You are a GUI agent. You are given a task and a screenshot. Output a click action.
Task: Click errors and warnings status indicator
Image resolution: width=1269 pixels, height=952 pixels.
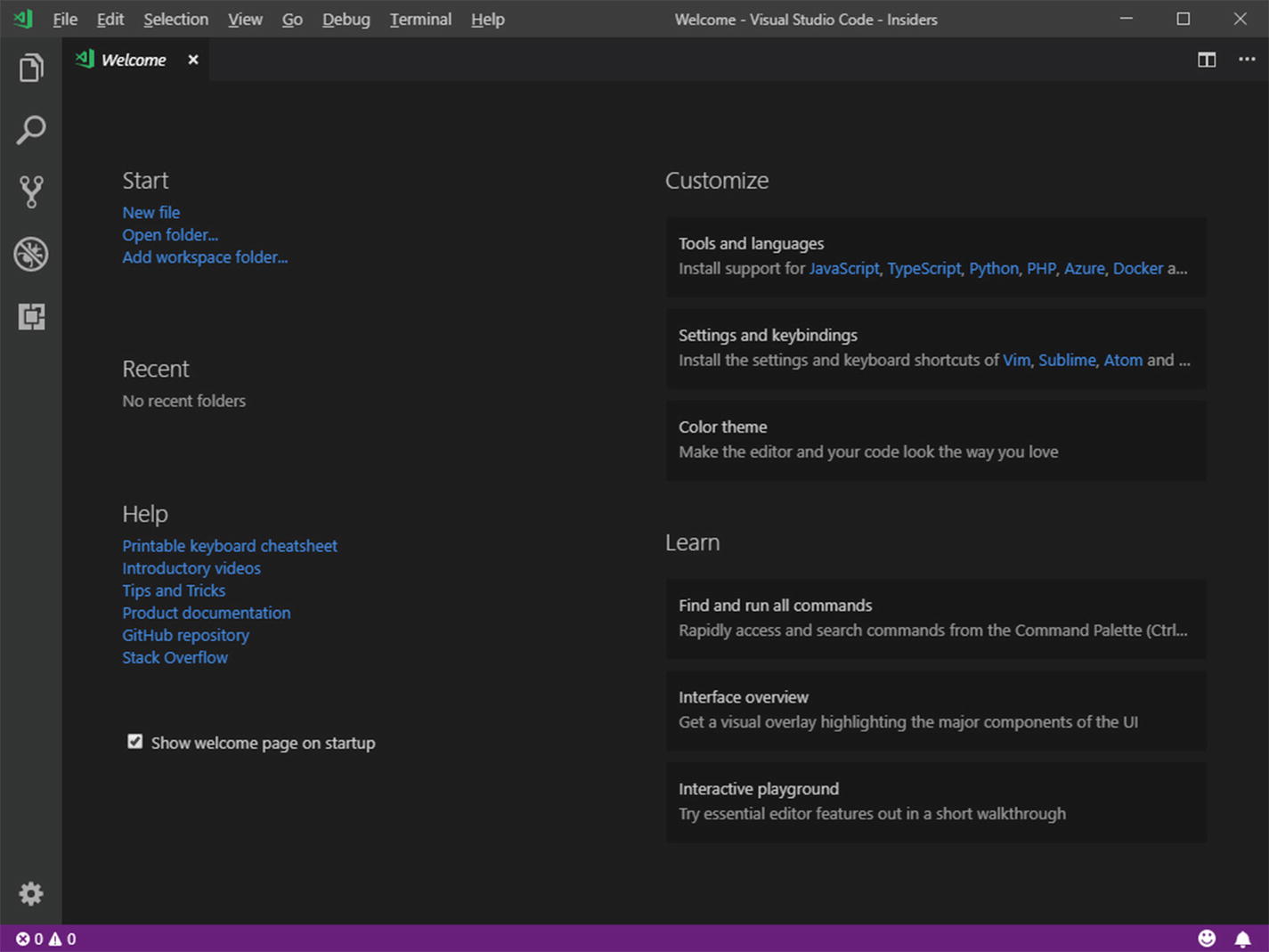pyautogui.click(x=46, y=939)
